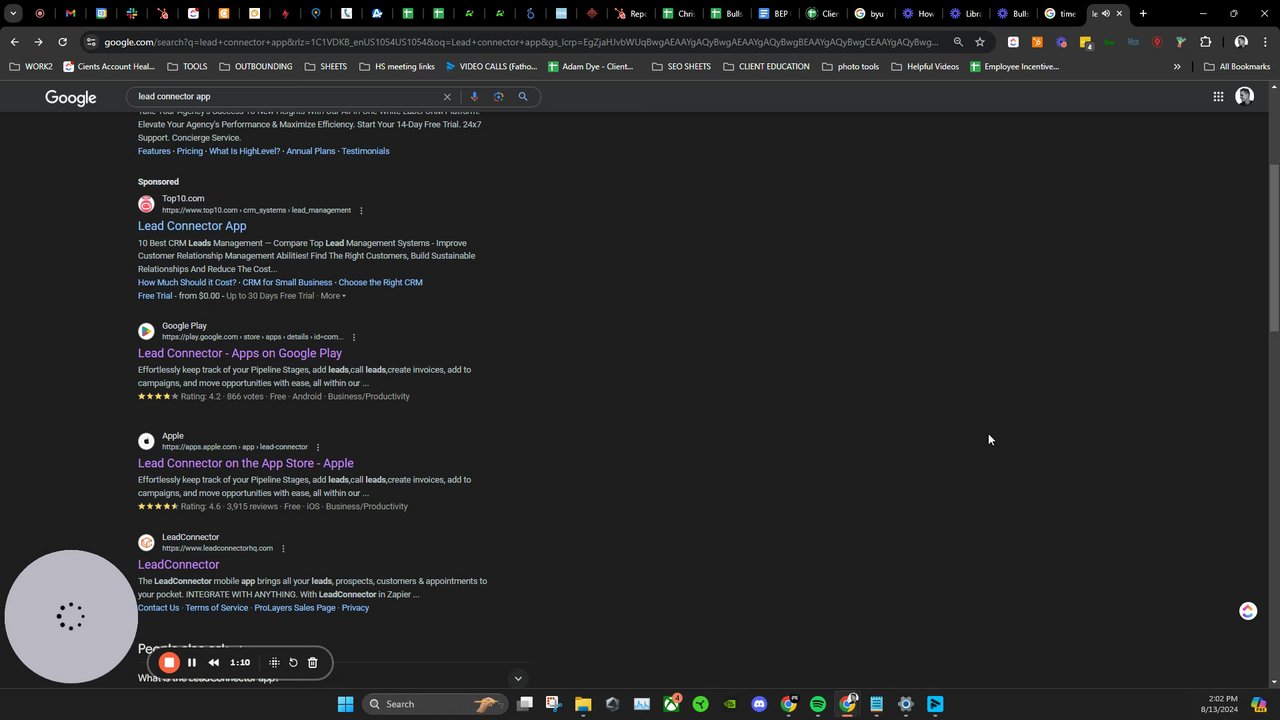Show more options for the Google Play result
Image resolution: width=1280 pixels, height=720 pixels.
pos(354,337)
